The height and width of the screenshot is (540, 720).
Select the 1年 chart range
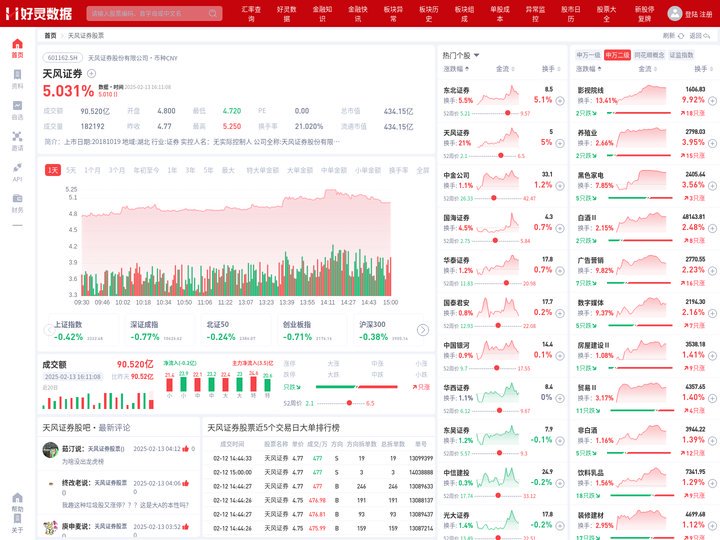172,170
